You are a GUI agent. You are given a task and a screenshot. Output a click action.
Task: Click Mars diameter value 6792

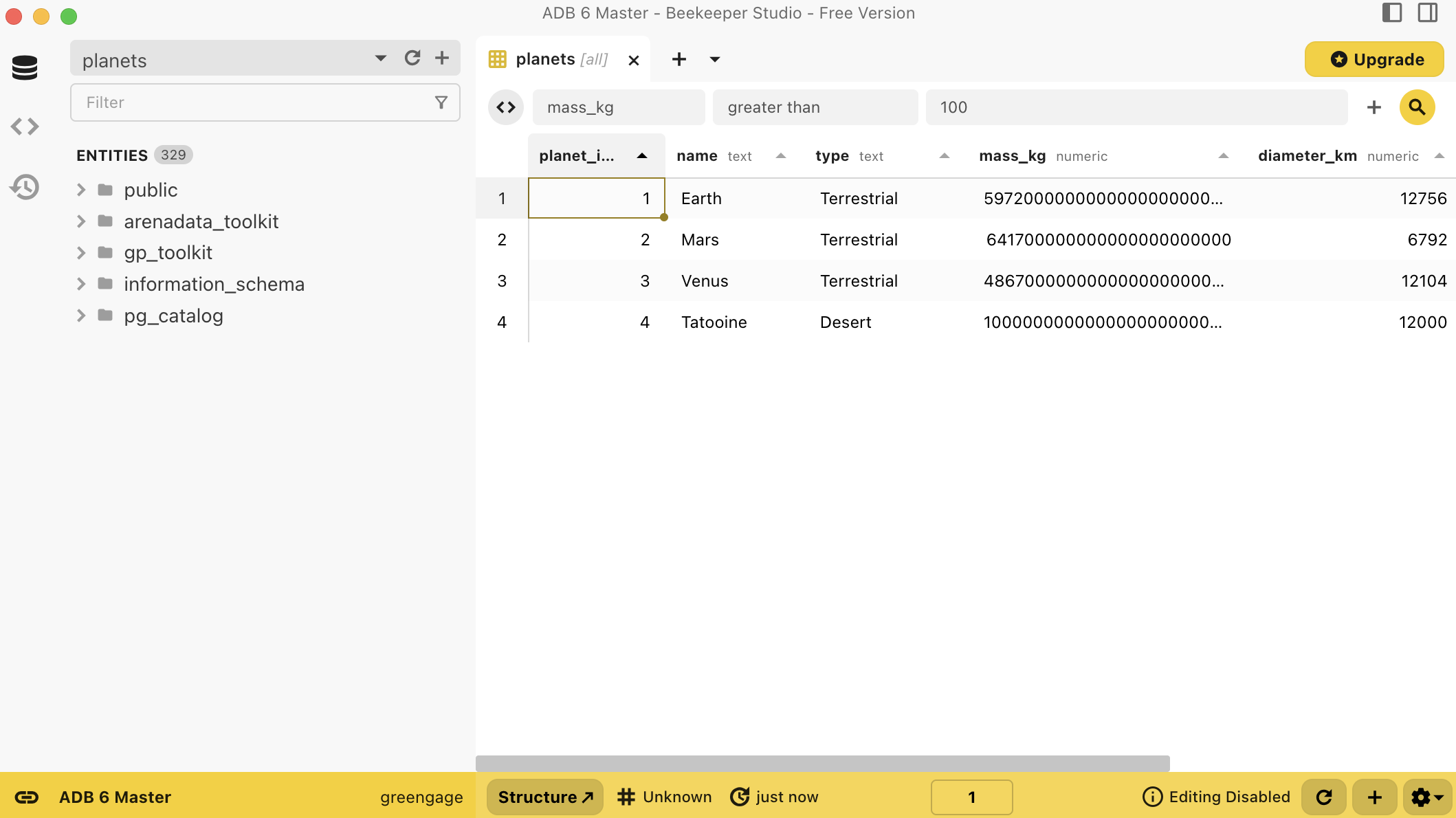(x=1427, y=240)
